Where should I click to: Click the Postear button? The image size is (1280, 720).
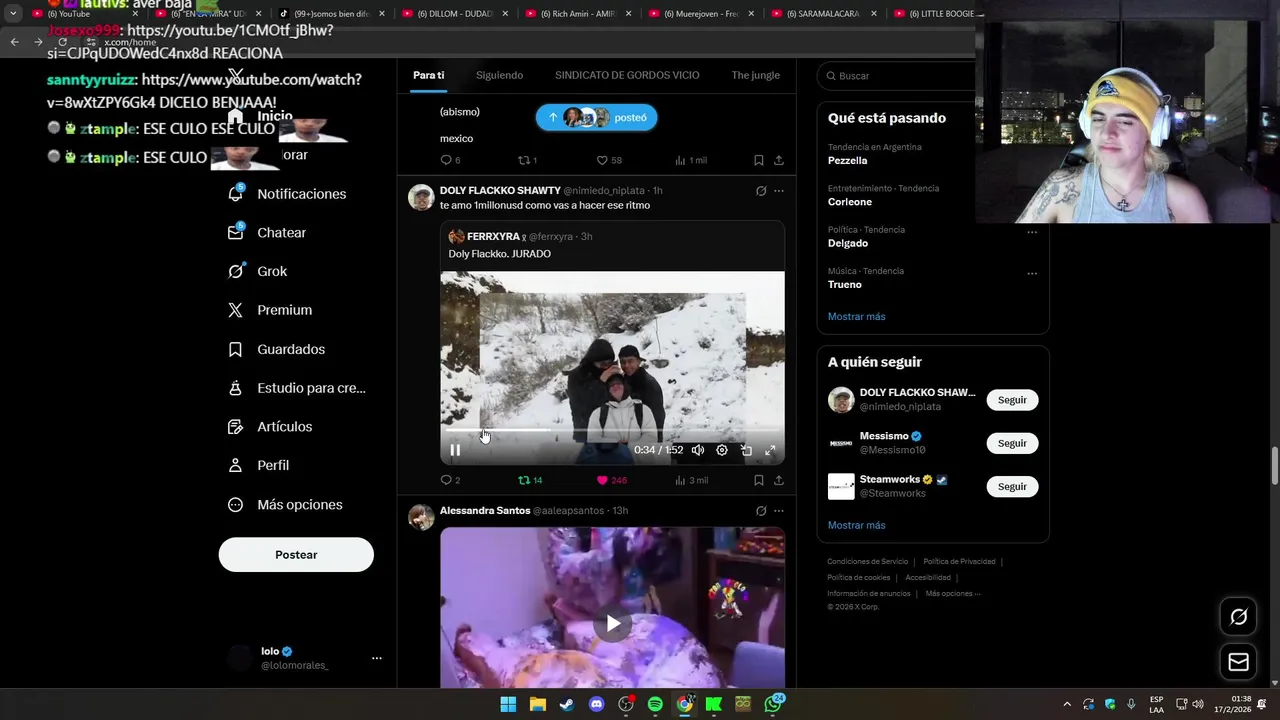(x=296, y=555)
